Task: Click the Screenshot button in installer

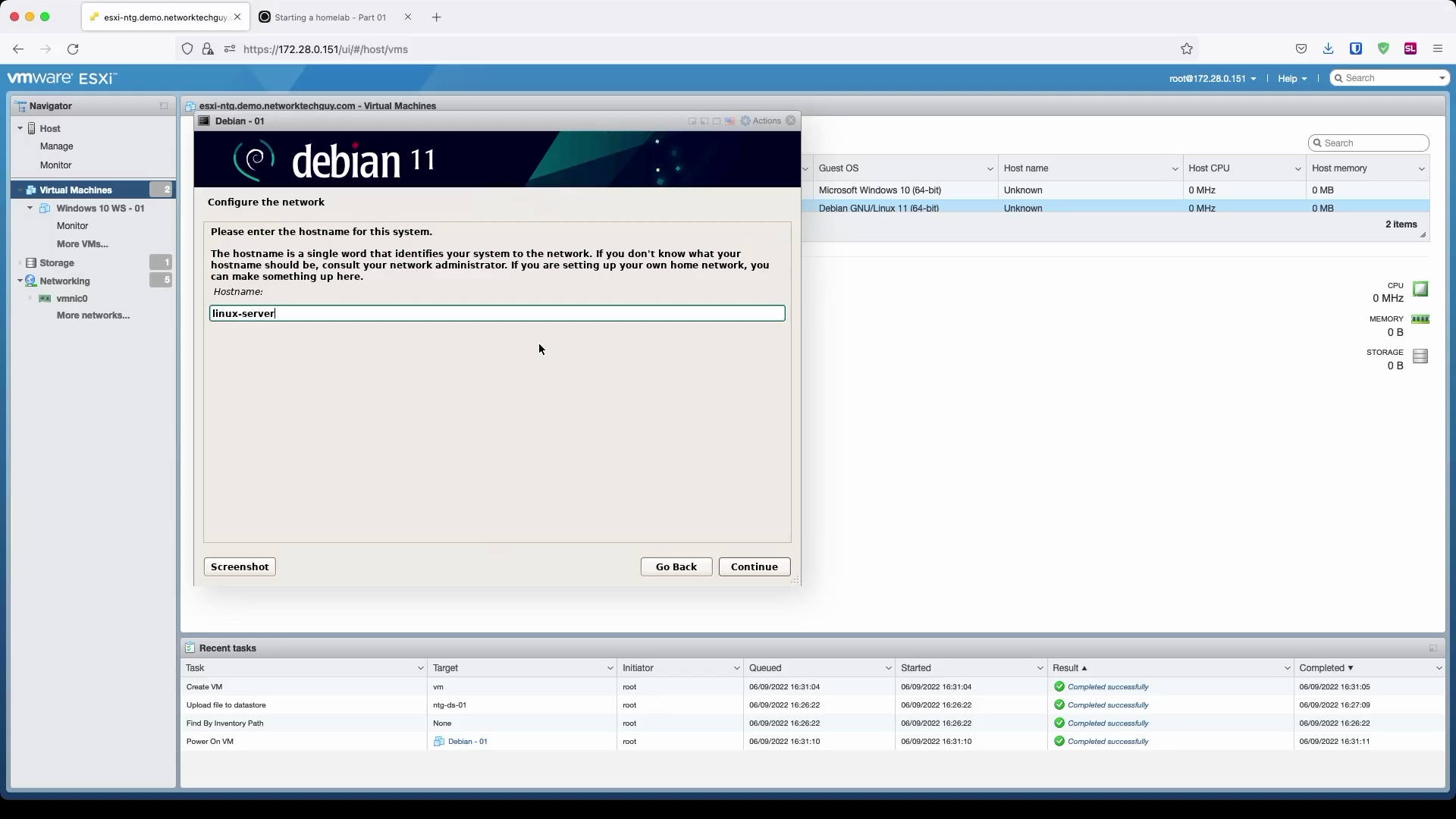Action: click(240, 567)
